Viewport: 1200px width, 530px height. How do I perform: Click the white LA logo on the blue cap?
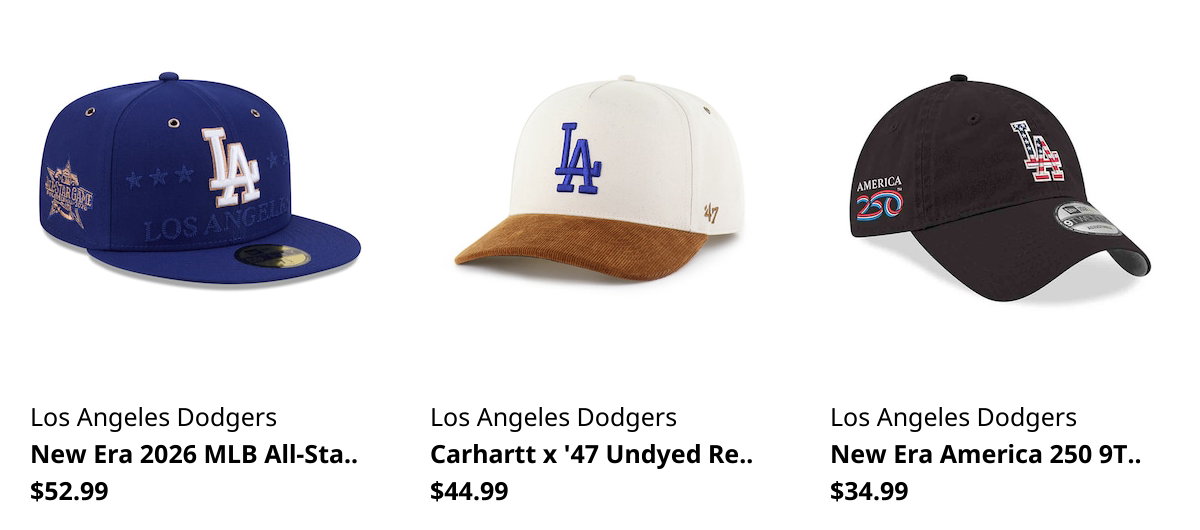point(231,166)
